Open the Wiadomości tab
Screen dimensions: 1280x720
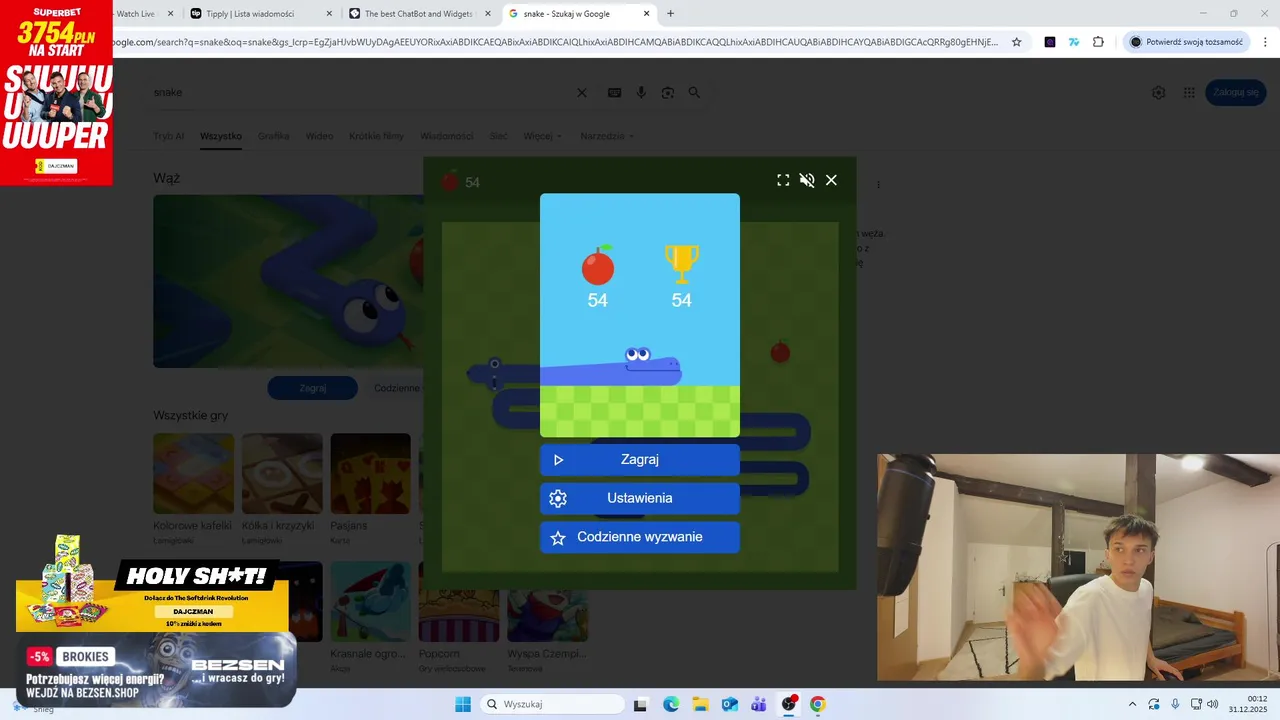(446, 136)
